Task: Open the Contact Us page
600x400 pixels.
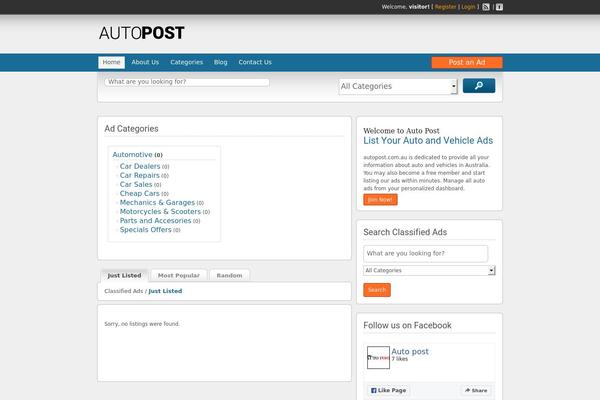Action: (255, 62)
